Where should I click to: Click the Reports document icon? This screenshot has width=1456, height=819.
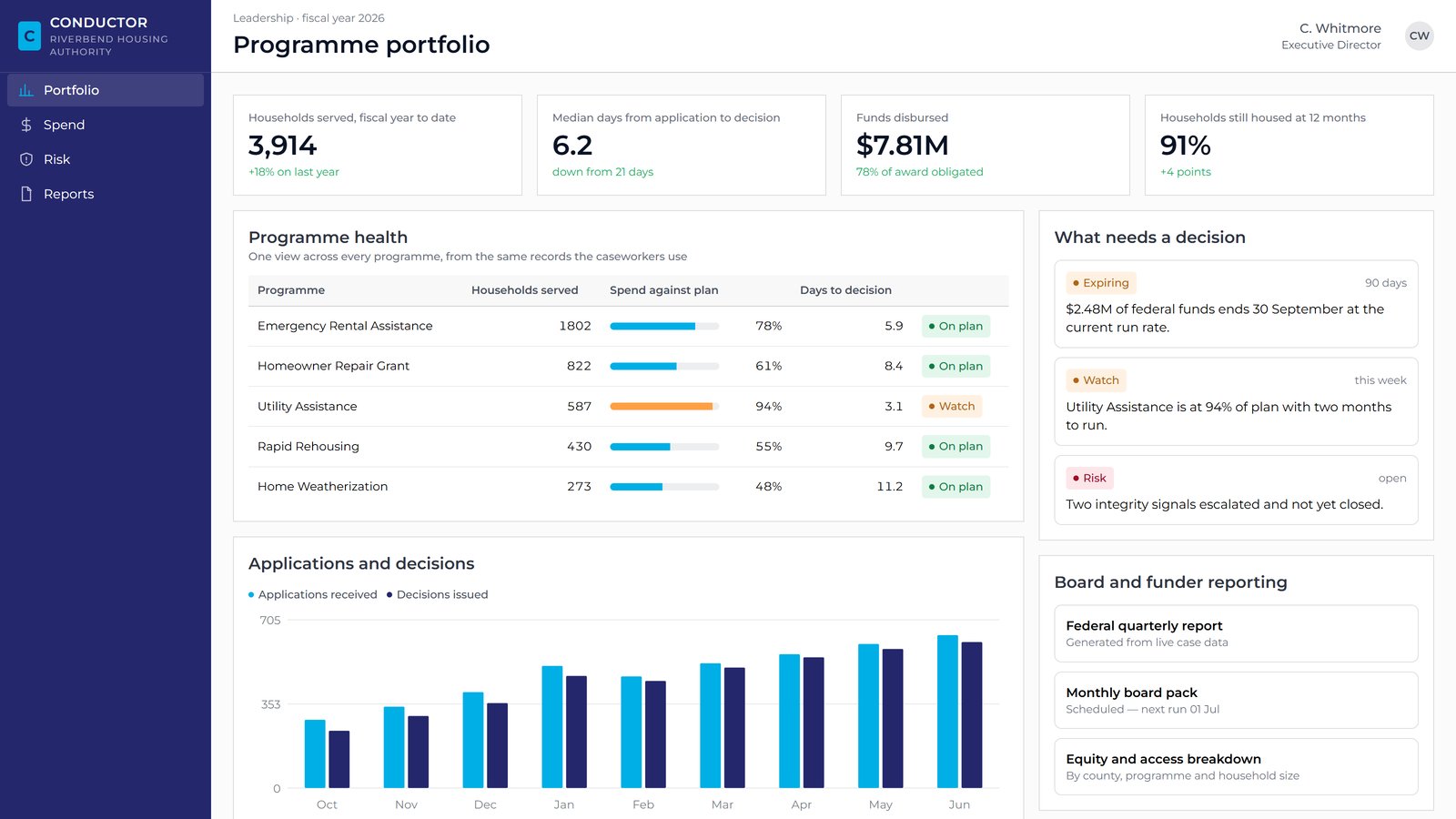pyautogui.click(x=26, y=194)
